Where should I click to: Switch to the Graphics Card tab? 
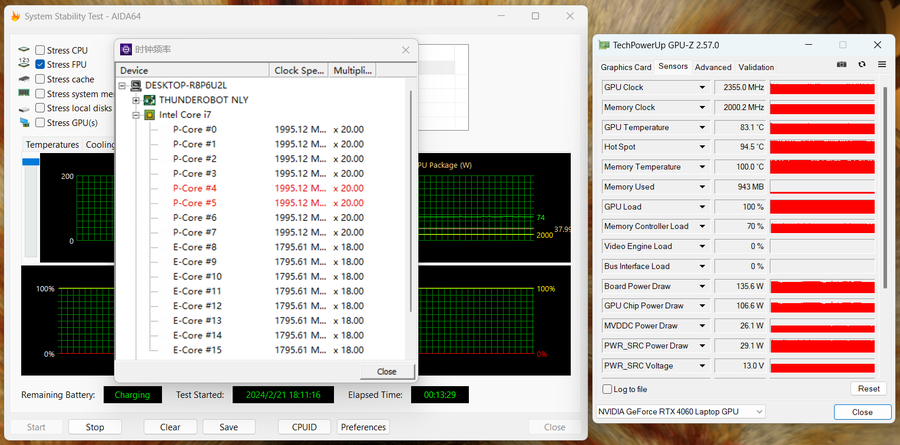coord(626,67)
